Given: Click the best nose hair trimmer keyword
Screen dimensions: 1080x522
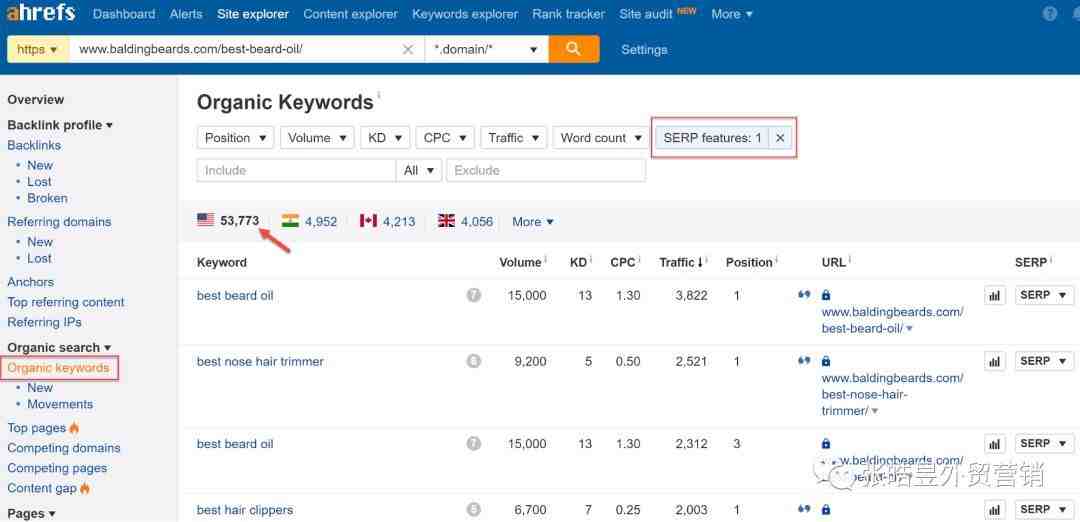Looking at the screenshot, I should [260, 362].
